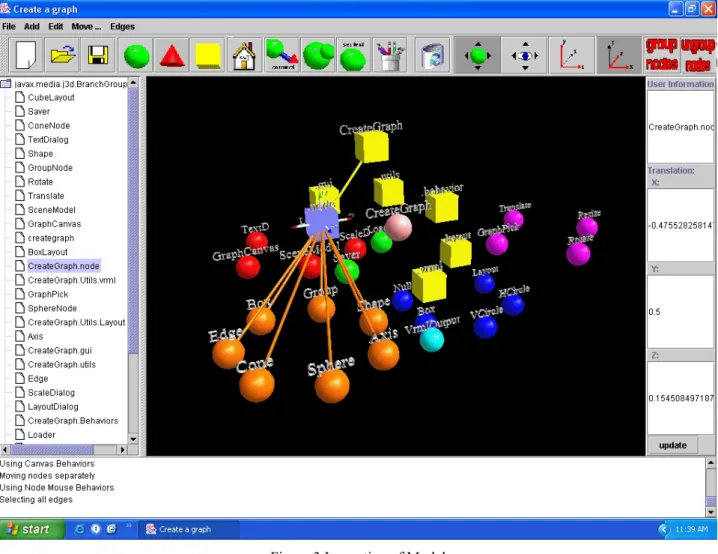The height and width of the screenshot is (554, 718).
Task: Click the system tray expand arrow
Action: [664, 529]
